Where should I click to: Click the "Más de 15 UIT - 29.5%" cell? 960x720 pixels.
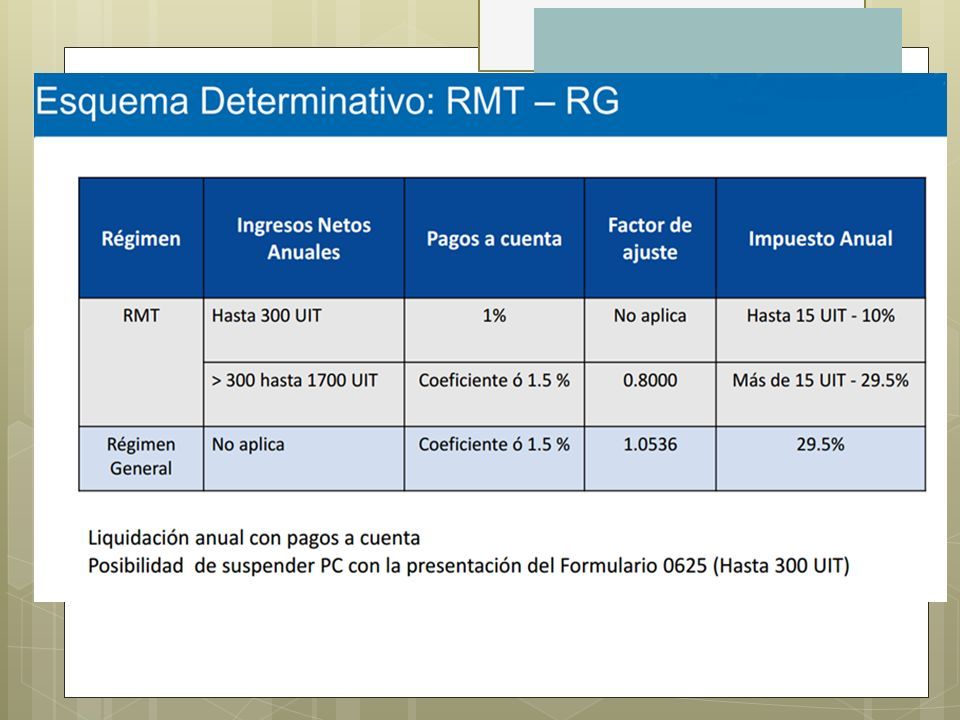(820, 394)
